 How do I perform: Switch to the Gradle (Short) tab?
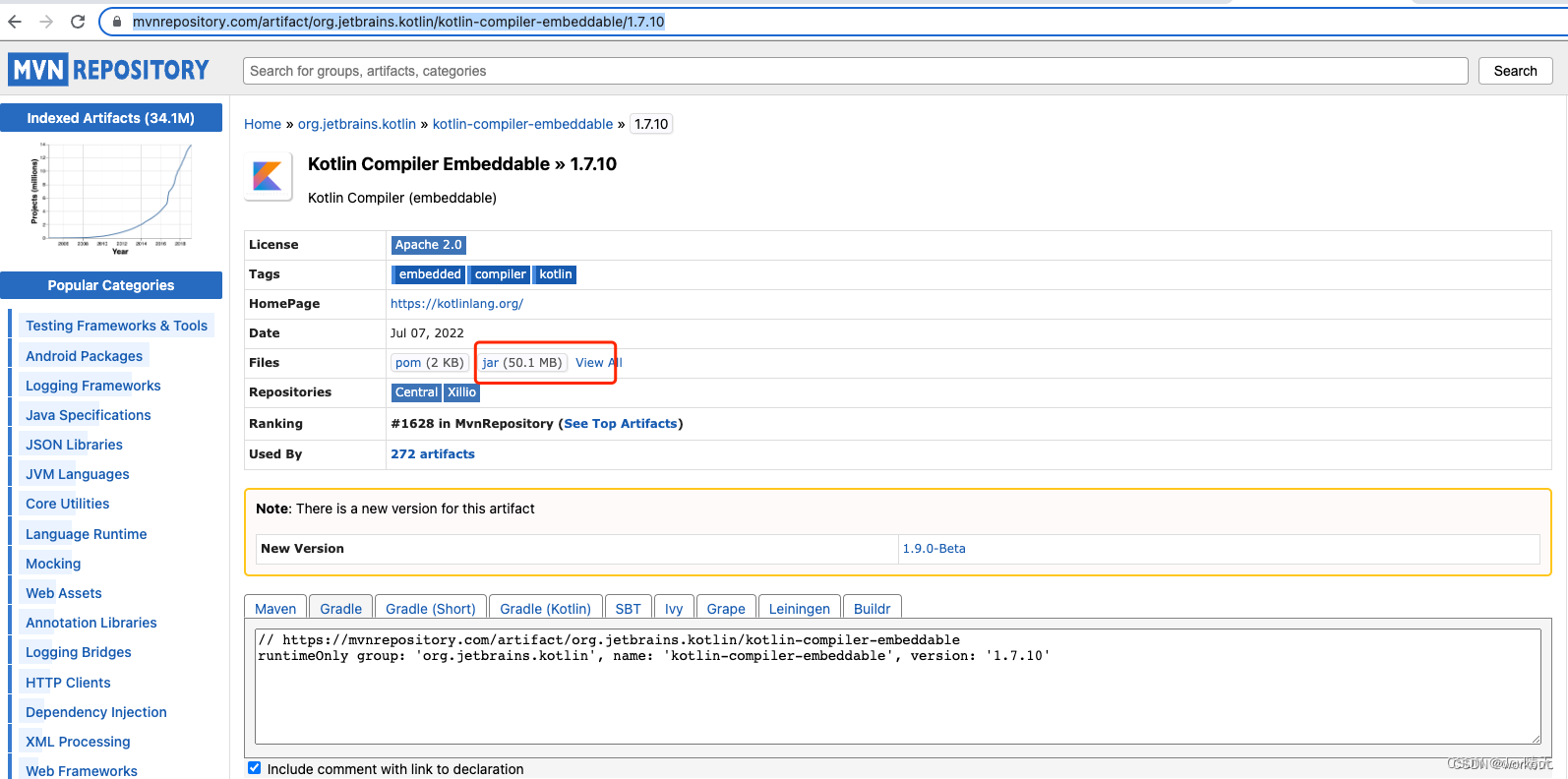pyautogui.click(x=430, y=608)
